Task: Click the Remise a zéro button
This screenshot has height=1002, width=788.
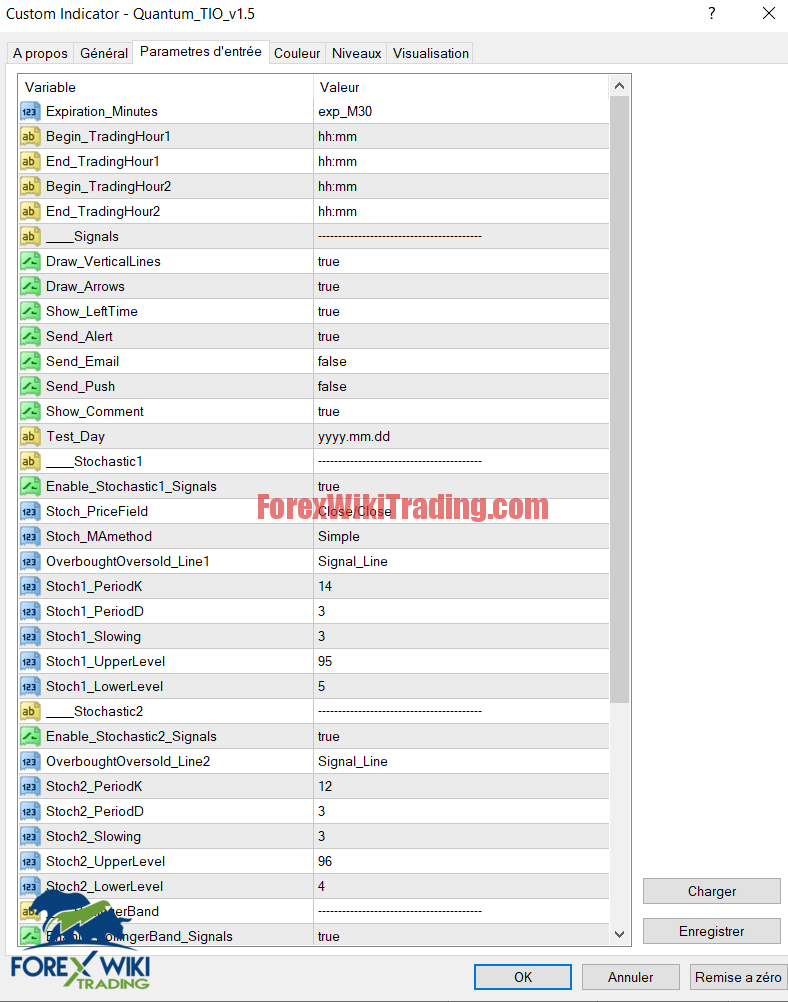Action: [x=738, y=977]
